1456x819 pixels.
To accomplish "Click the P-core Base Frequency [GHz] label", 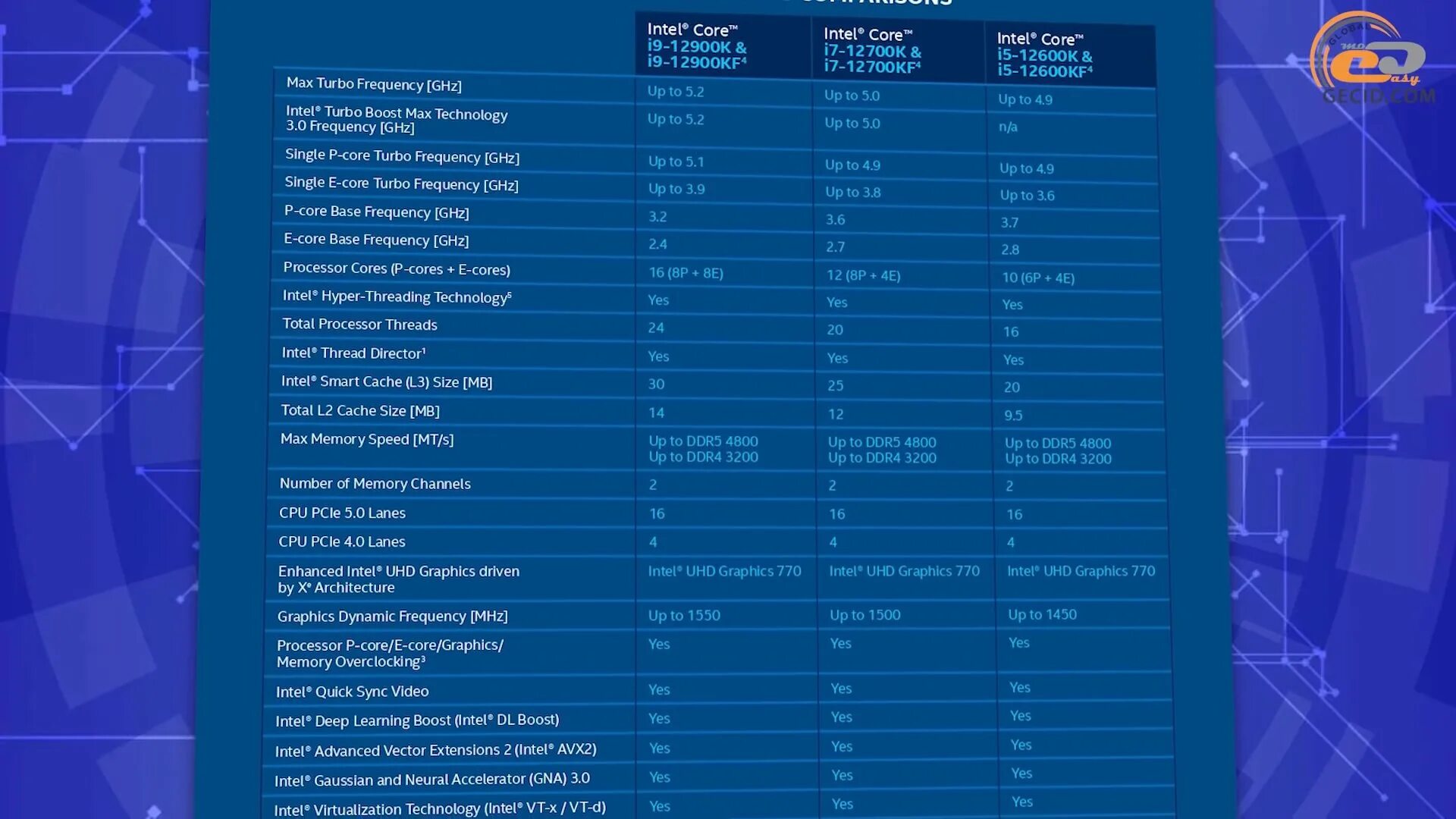I will pyautogui.click(x=376, y=212).
